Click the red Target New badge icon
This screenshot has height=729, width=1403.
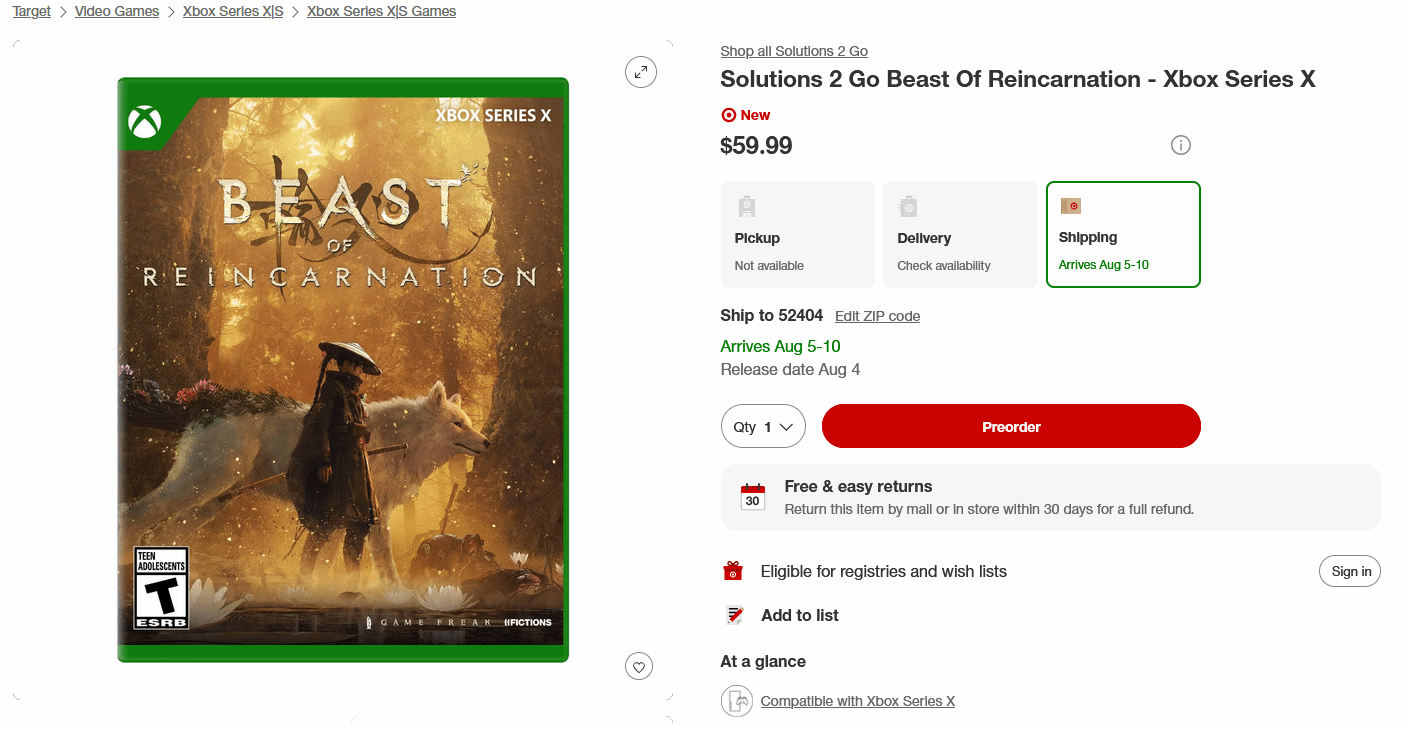point(728,115)
